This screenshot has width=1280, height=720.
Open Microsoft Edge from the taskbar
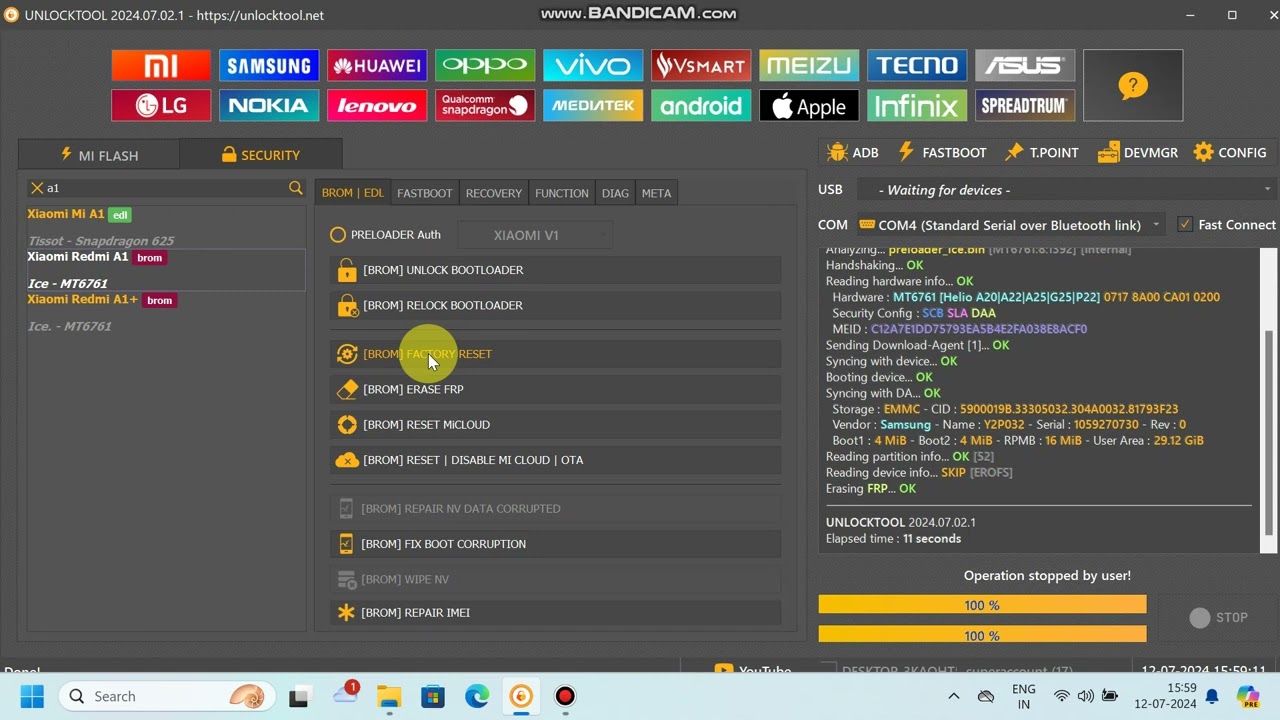click(x=477, y=696)
